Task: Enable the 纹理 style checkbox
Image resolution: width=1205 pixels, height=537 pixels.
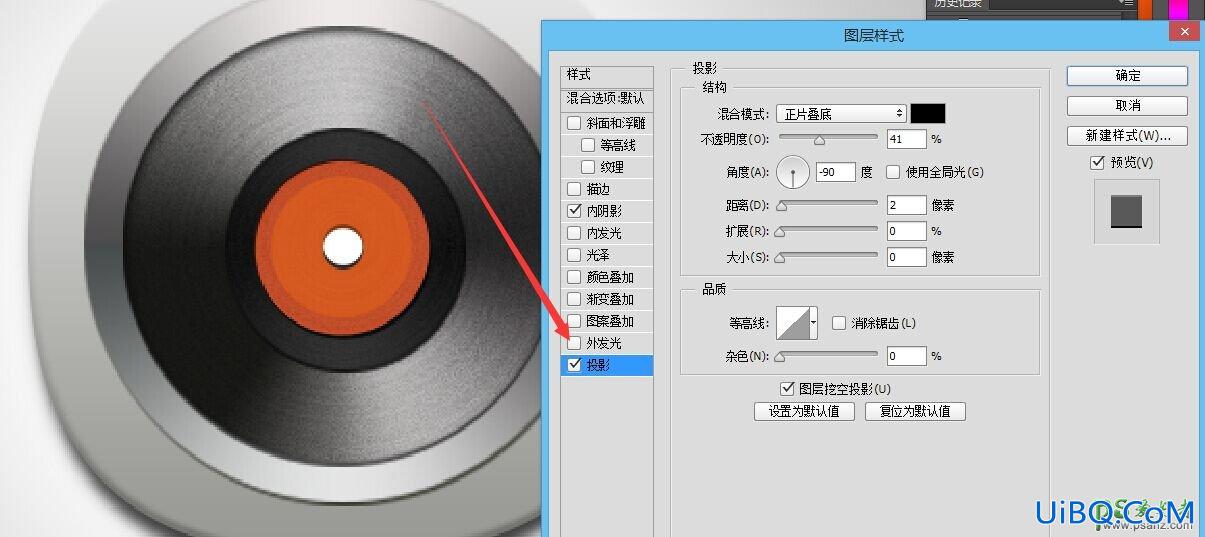Action: tap(588, 167)
